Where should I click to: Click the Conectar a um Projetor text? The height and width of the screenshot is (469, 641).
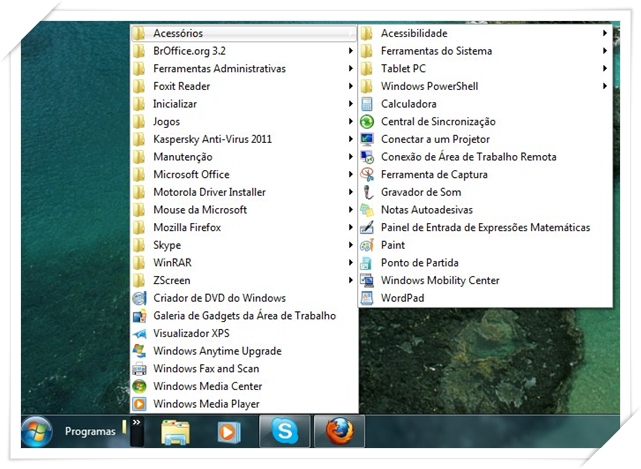(x=435, y=139)
